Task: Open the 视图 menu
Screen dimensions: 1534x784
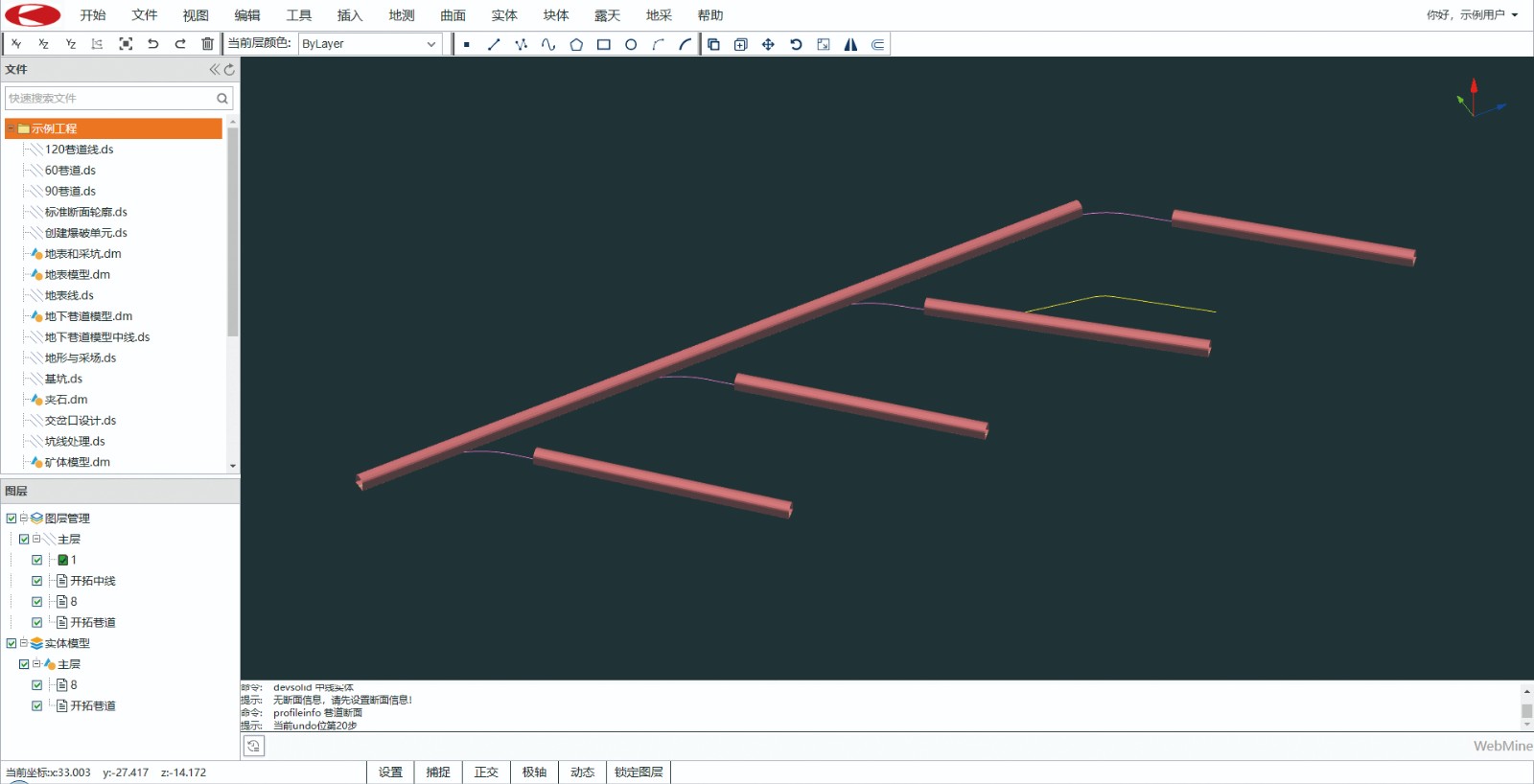Action: tap(196, 15)
